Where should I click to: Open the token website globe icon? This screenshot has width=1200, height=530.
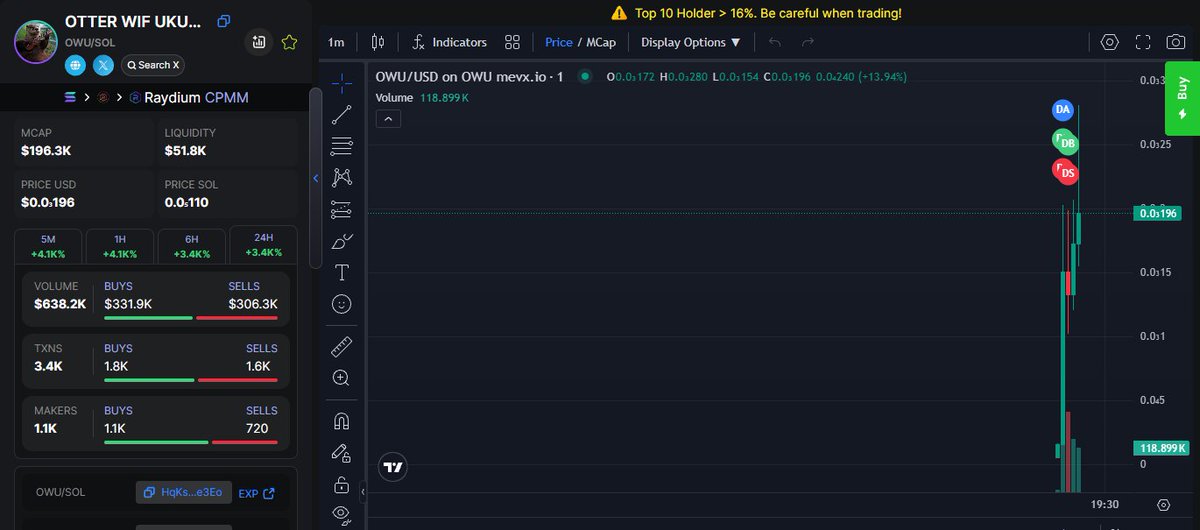click(x=76, y=65)
